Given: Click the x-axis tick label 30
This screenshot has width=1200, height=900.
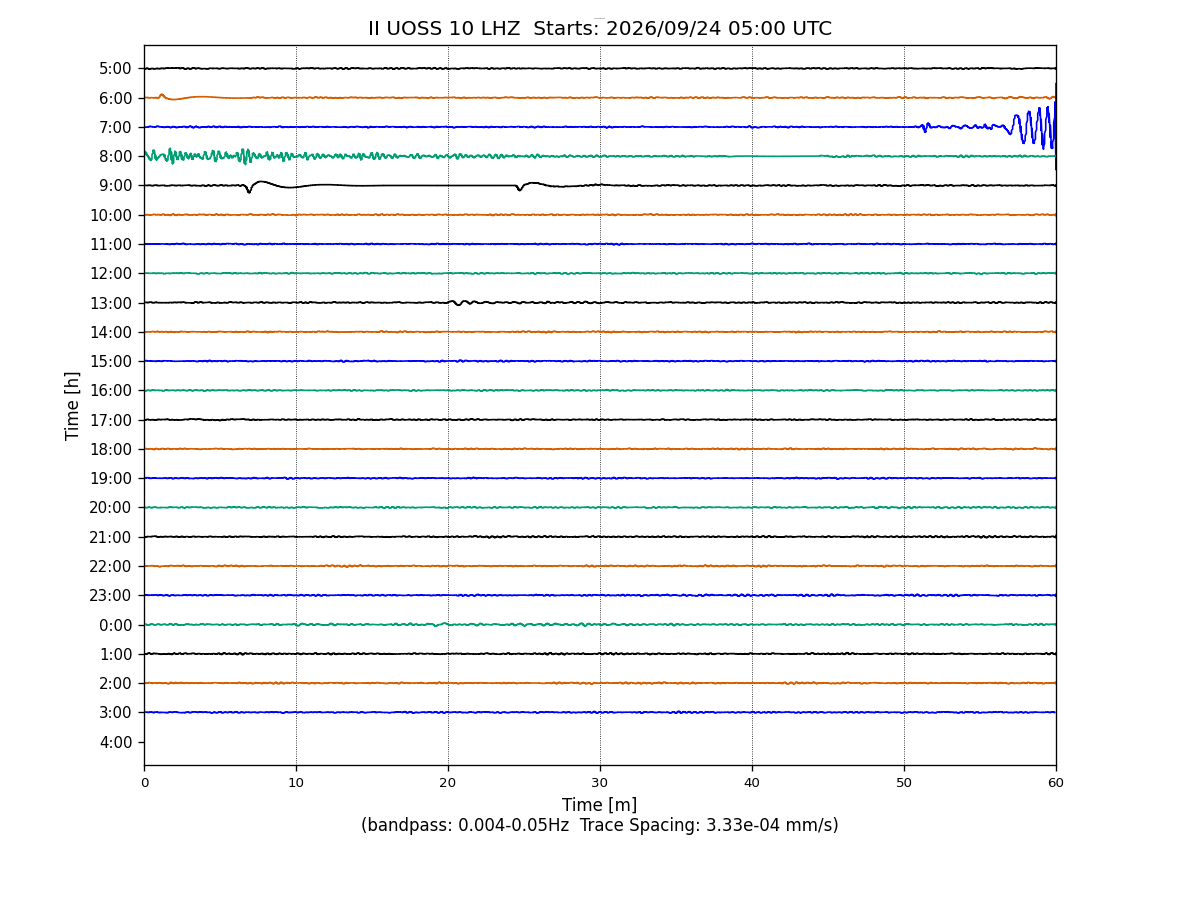Looking at the screenshot, I should (x=600, y=783).
